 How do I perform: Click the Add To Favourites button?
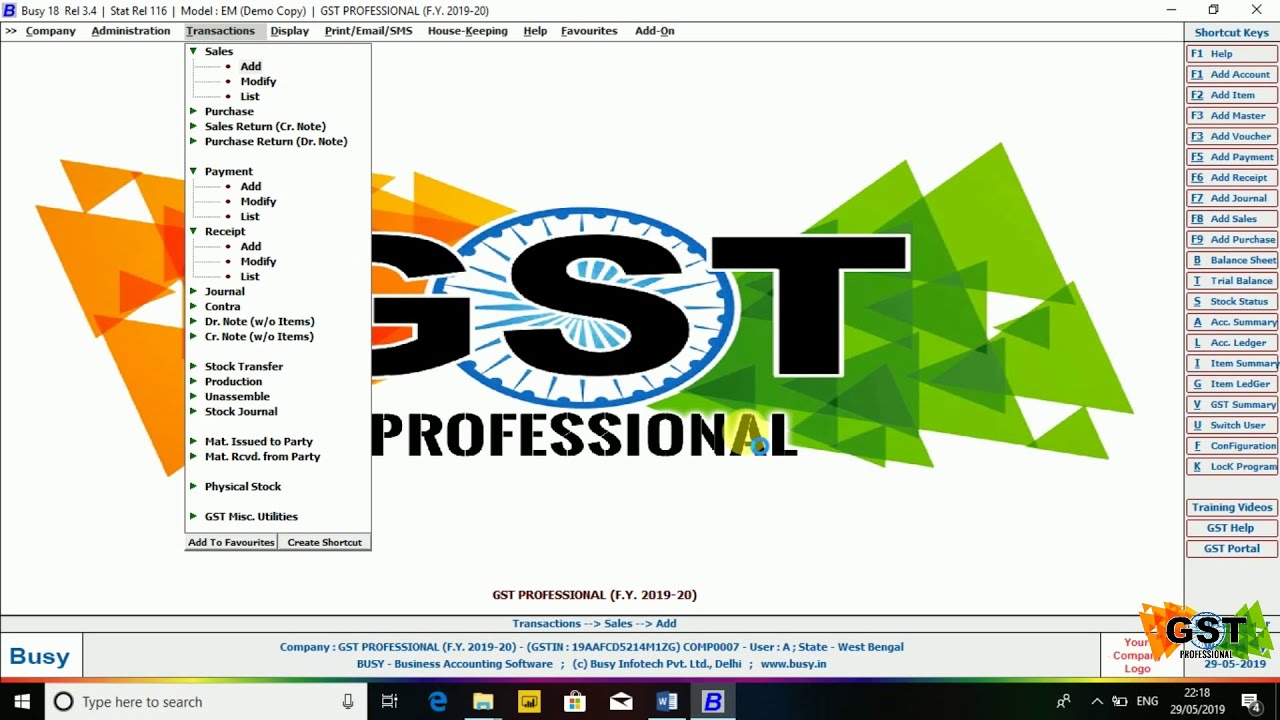click(x=231, y=542)
